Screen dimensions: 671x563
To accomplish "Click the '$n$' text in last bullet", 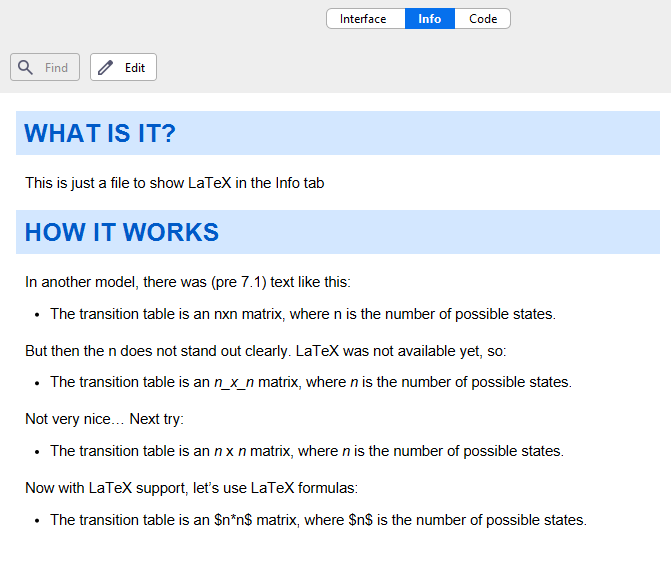I will click(x=361, y=520).
